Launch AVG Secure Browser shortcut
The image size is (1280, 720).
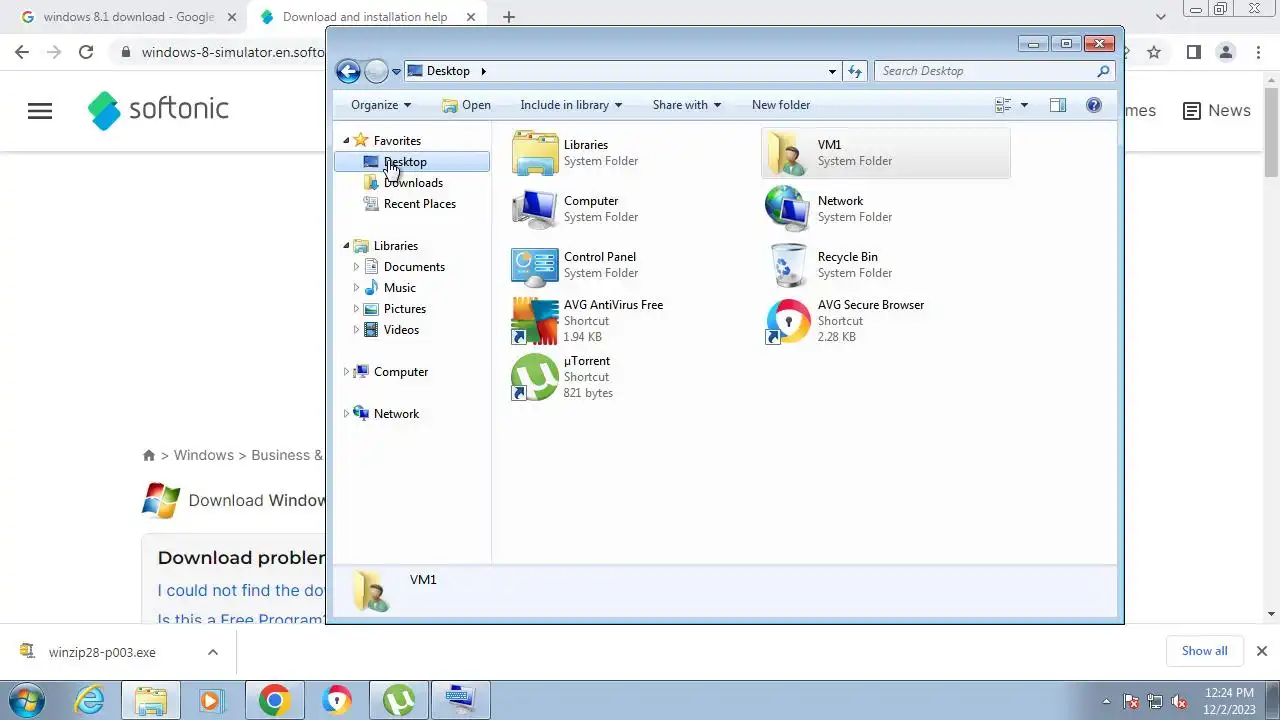789,321
